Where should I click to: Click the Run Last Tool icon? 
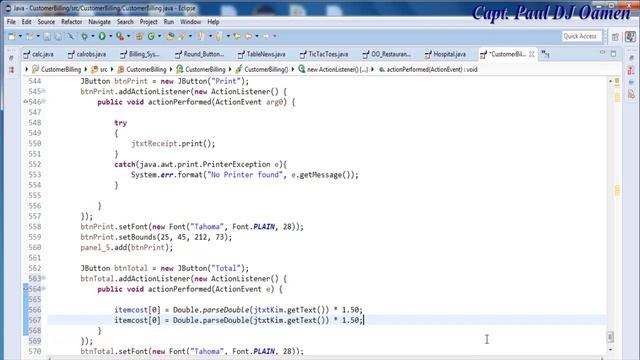pos(120,36)
